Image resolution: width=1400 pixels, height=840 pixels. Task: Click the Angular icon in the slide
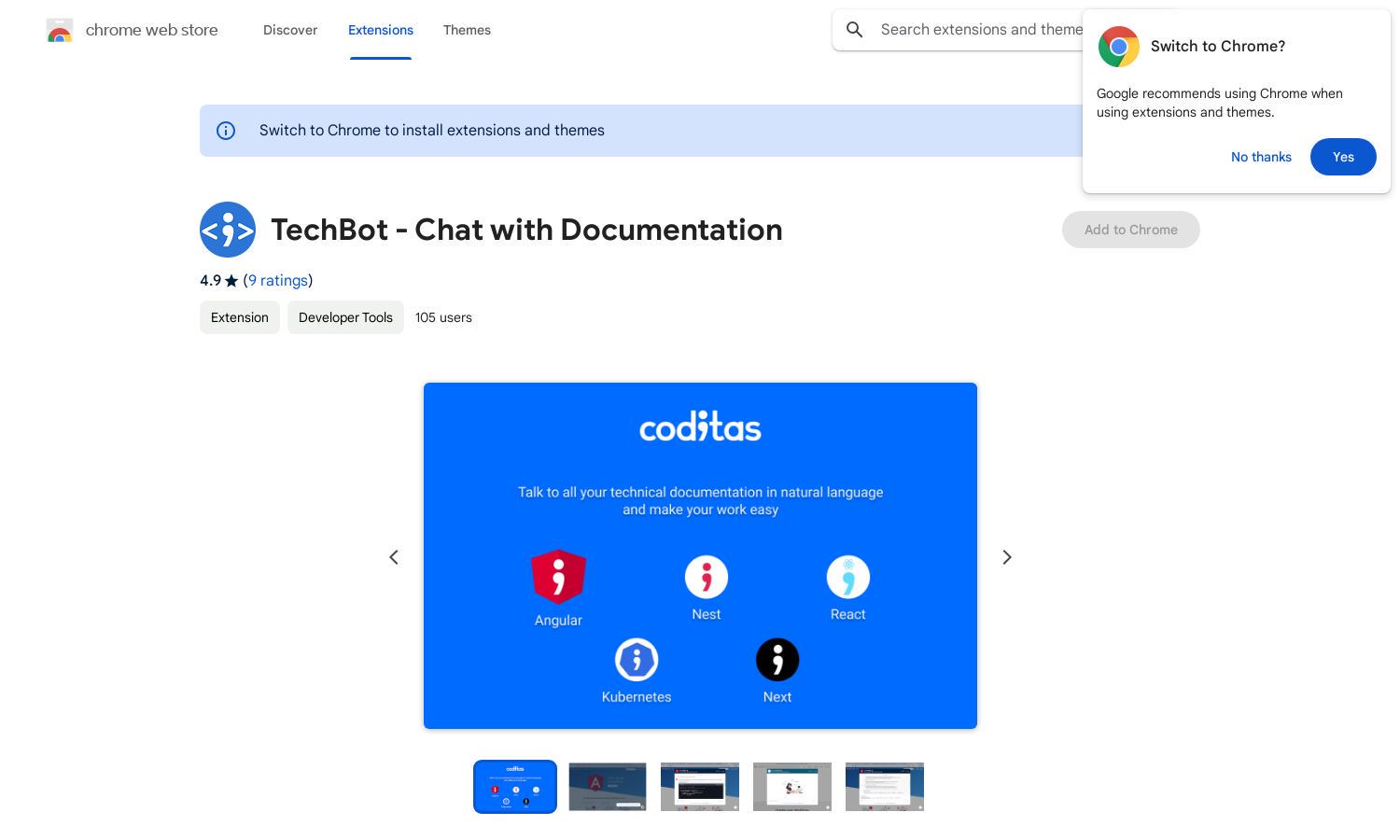(x=558, y=577)
